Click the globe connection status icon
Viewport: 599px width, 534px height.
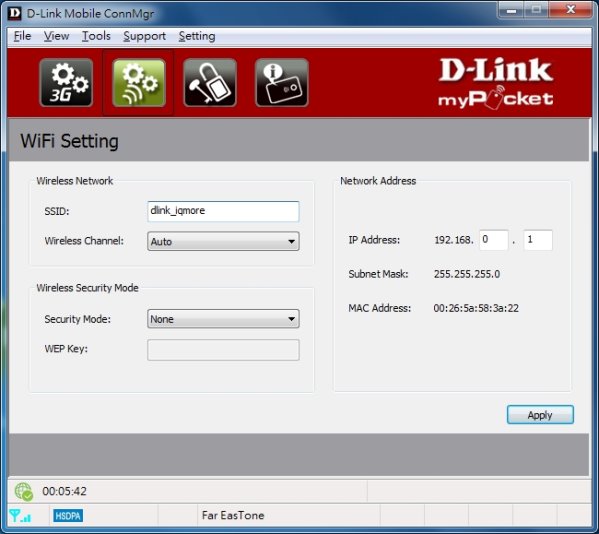coord(24,491)
